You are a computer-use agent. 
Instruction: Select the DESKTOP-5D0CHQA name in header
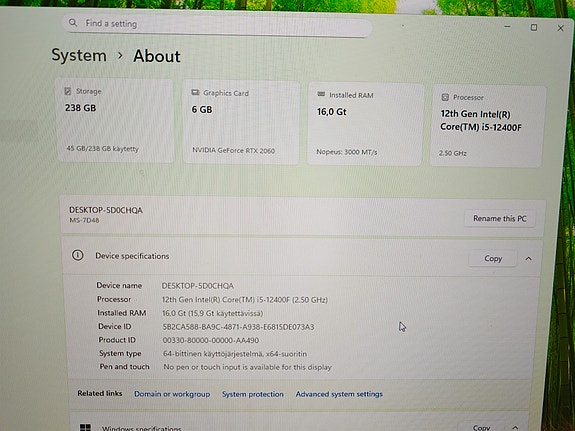(106, 210)
